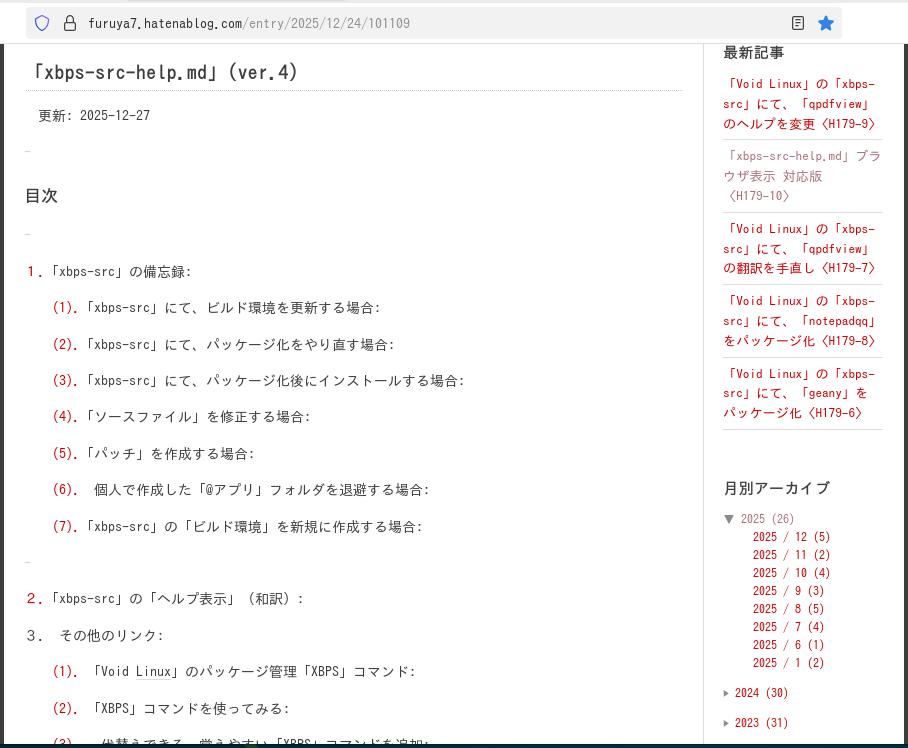Click the text 3. その他のリンク

(x=94, y=635)
